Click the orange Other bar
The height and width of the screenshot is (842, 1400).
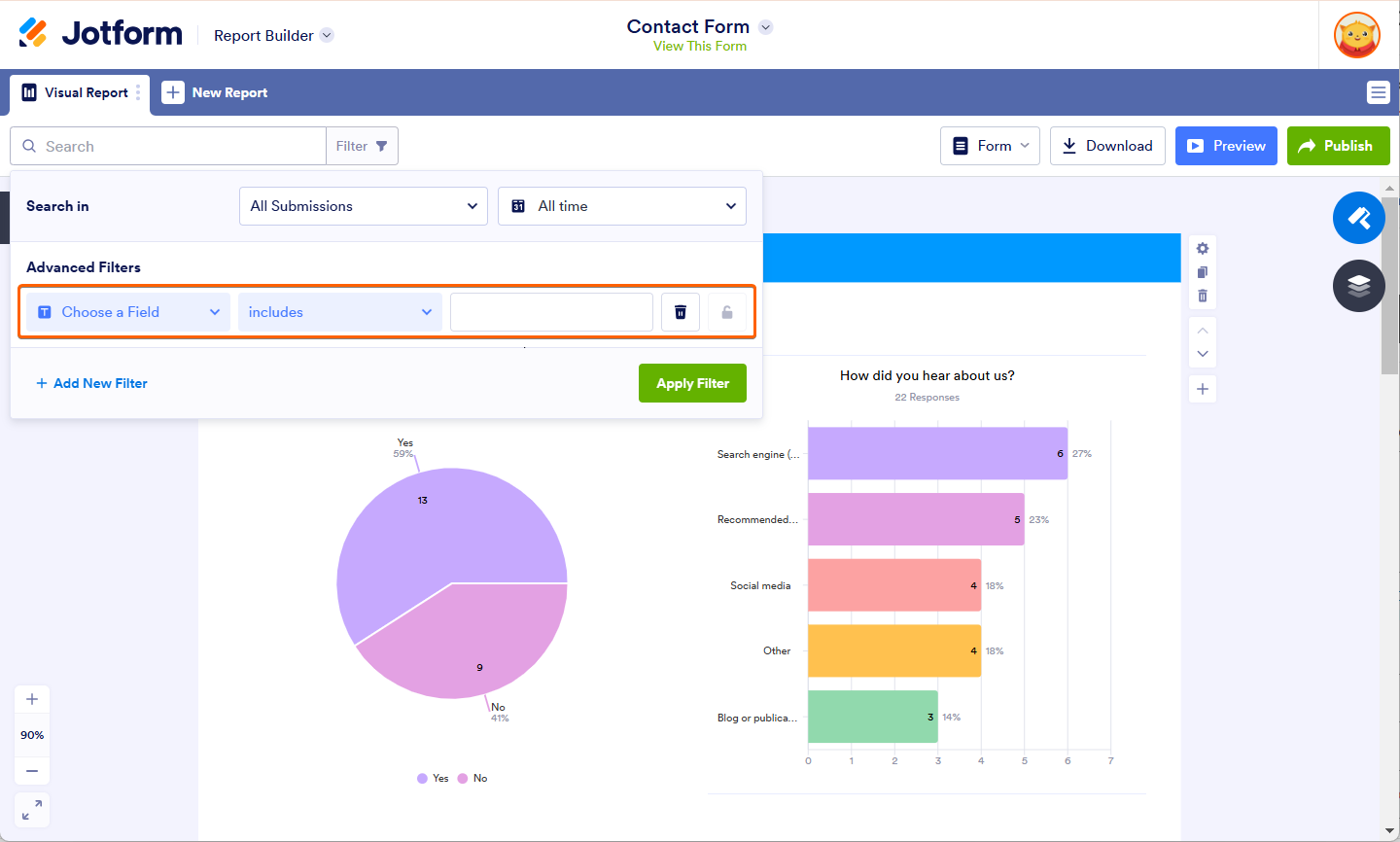coord(894,650)
